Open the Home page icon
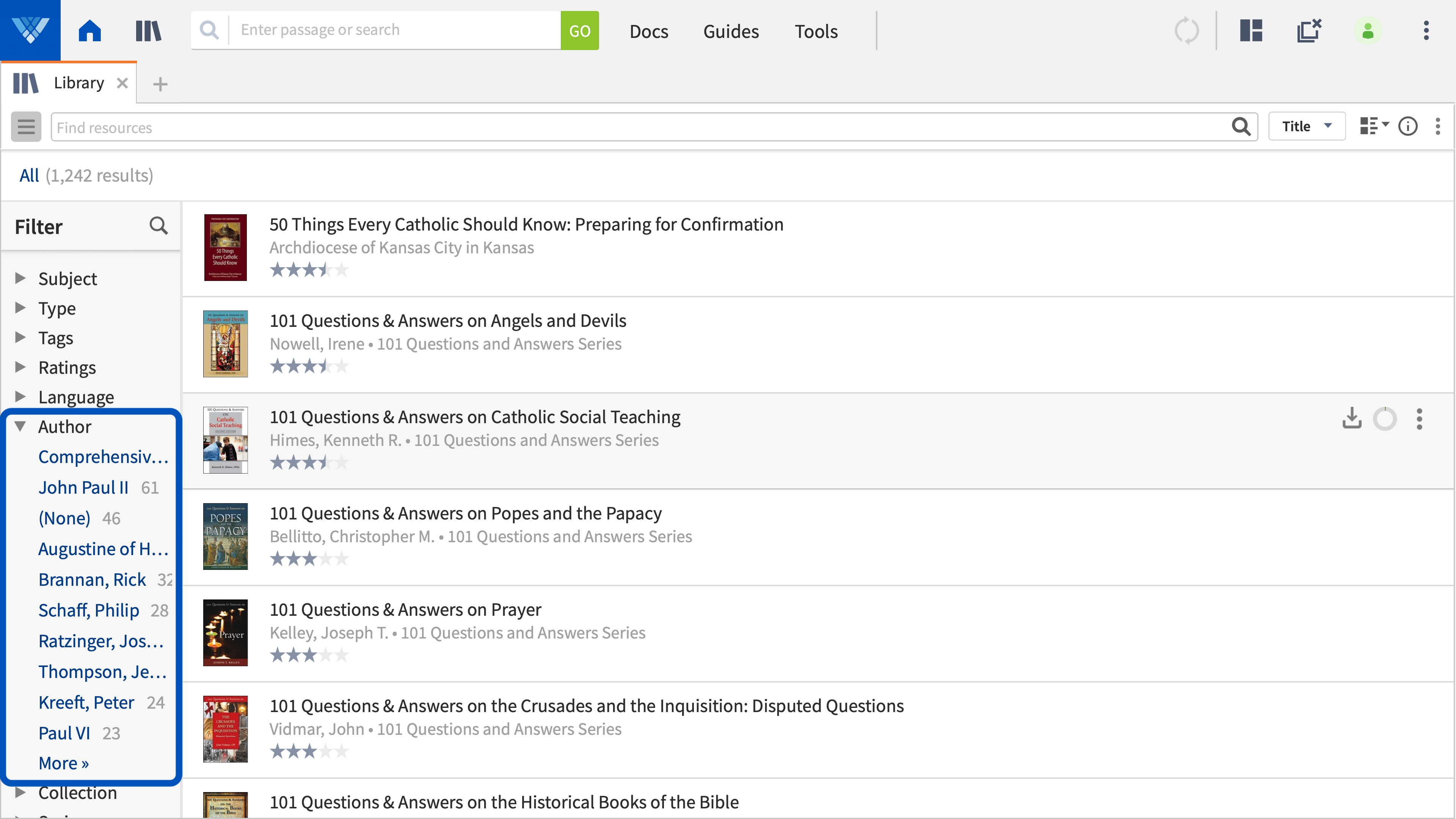This screenshot has width=1456, height=819. [90, 30]
